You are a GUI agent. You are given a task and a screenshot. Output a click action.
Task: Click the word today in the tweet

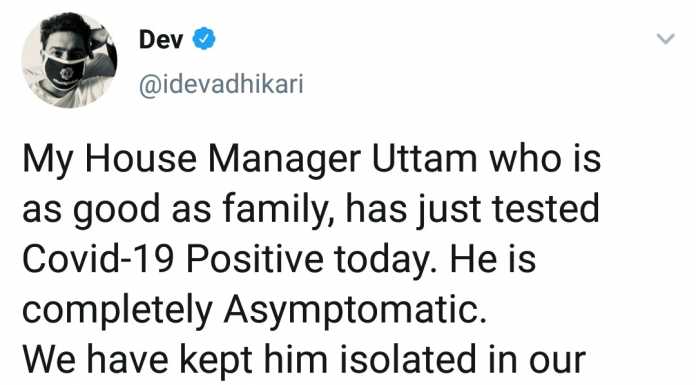[386, 262]
